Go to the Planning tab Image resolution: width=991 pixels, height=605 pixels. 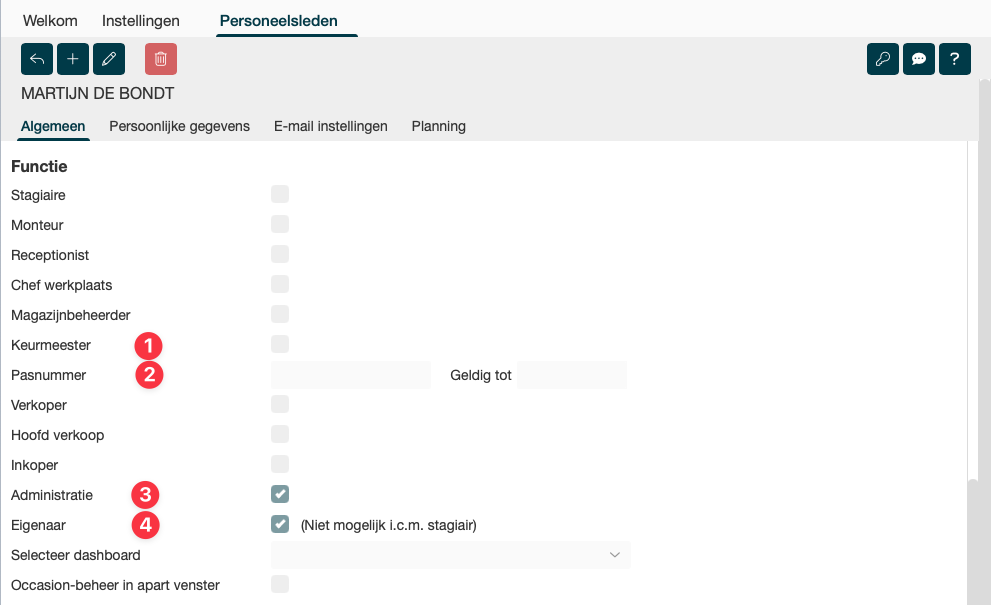438,126
